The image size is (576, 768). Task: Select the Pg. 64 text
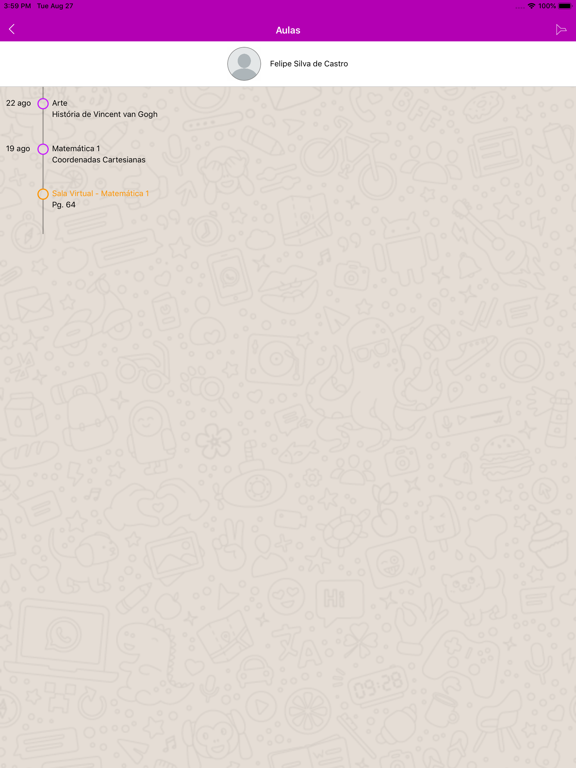(x=64, y=205)
